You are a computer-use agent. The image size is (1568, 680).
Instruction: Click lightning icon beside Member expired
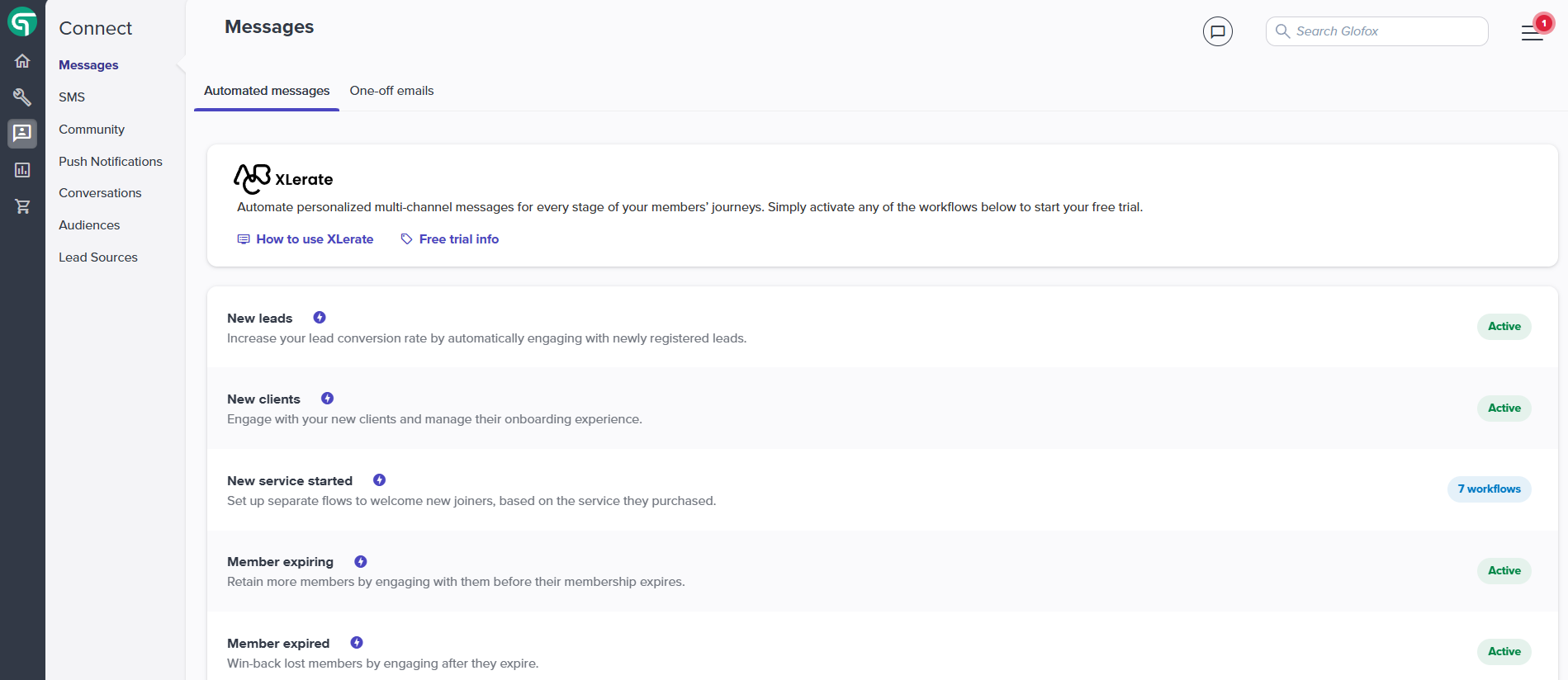point(357,643)
